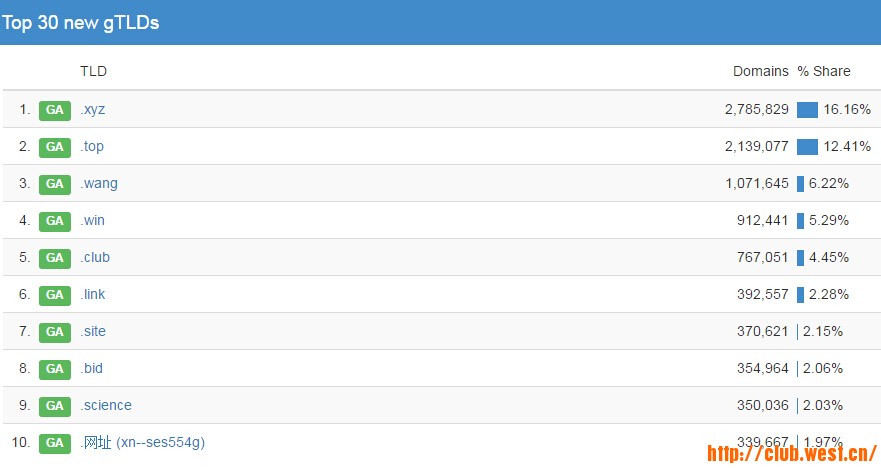Click the .xyz 16.16% share bar

(807, 110)
